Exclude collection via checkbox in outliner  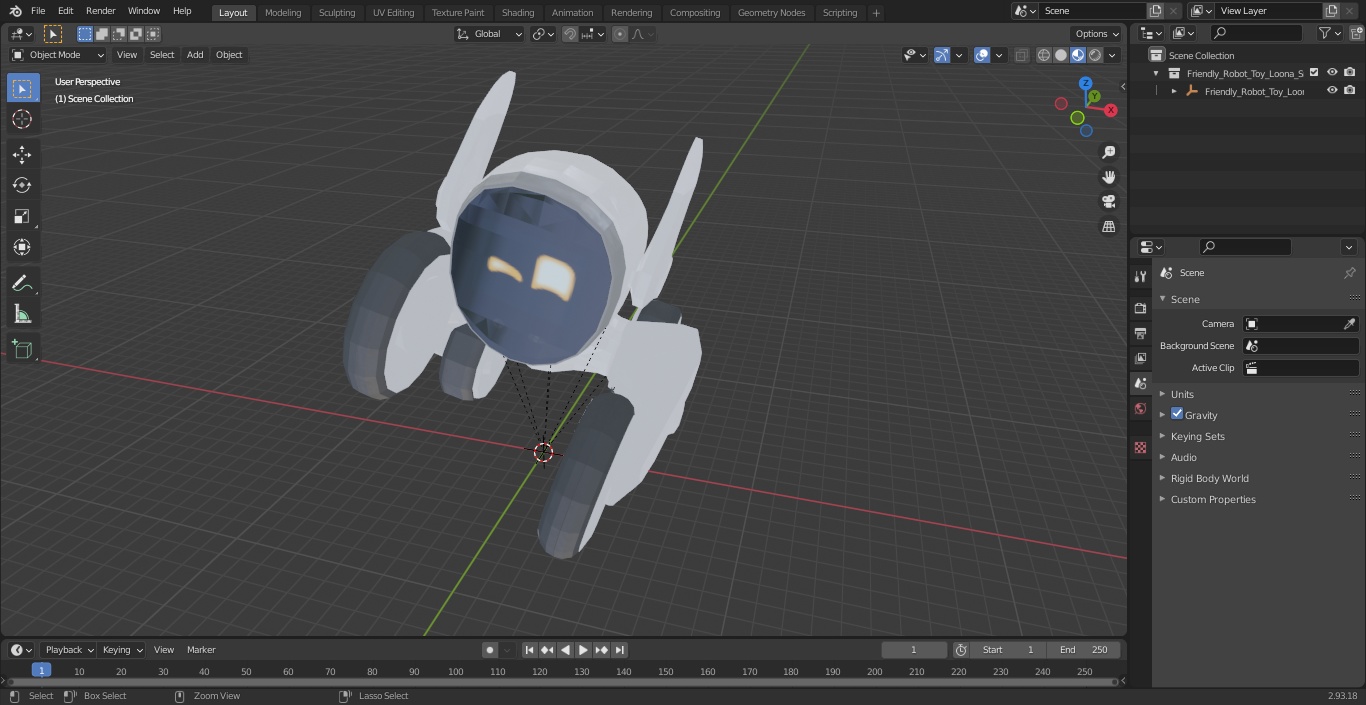1314,73
